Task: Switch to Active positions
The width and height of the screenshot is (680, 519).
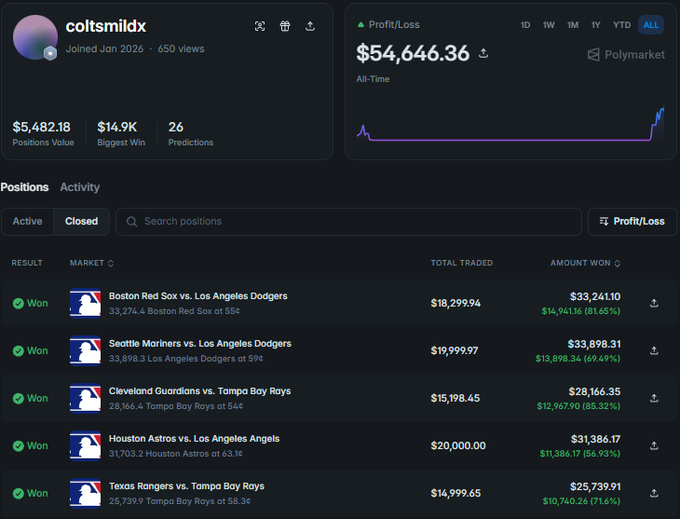Action: pyautogui.click(x=27, y=222)
